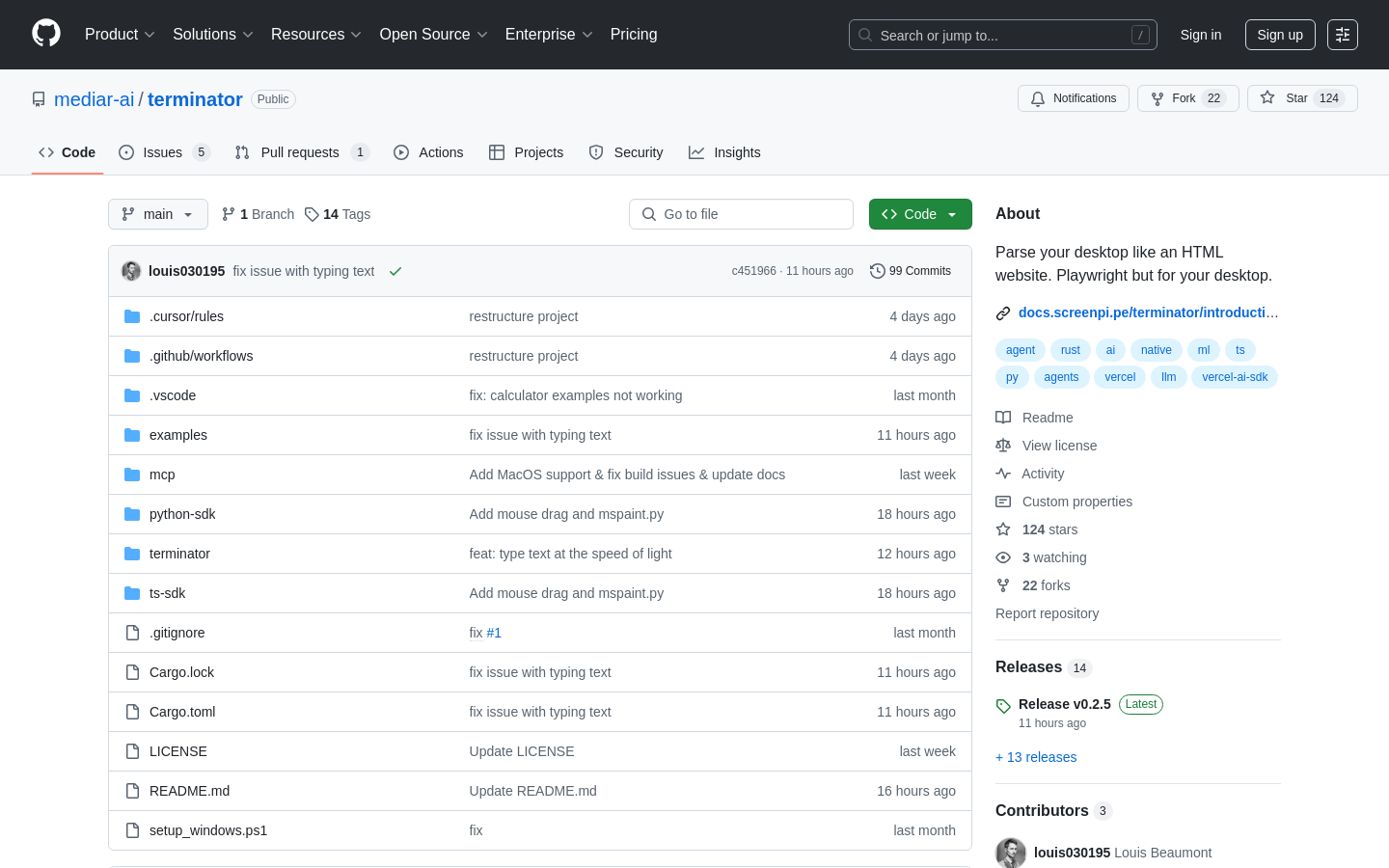This screenshot has width=1389, height=868.
Task: Open the #1 issue link for .gitignore
Action: [x=494, y=633]
